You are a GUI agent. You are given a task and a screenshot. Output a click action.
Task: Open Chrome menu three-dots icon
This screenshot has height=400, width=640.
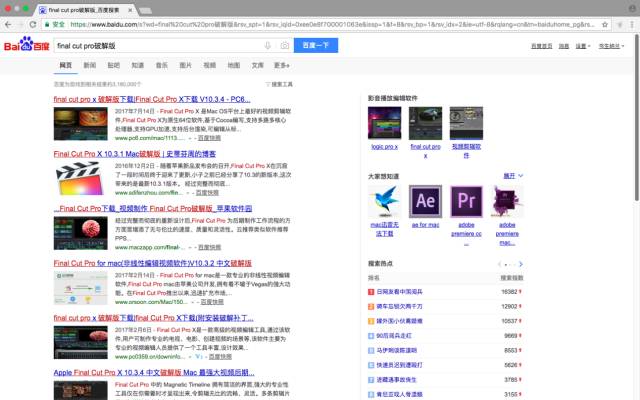tap(632, 24)
